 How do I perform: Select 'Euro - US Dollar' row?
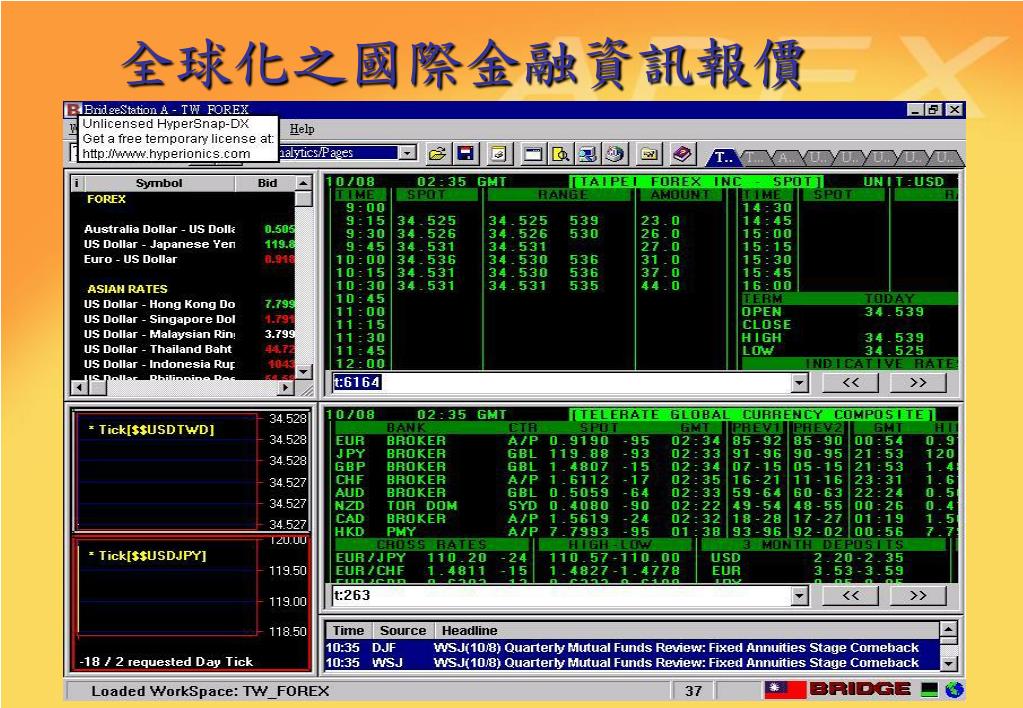tap(183, 259)
